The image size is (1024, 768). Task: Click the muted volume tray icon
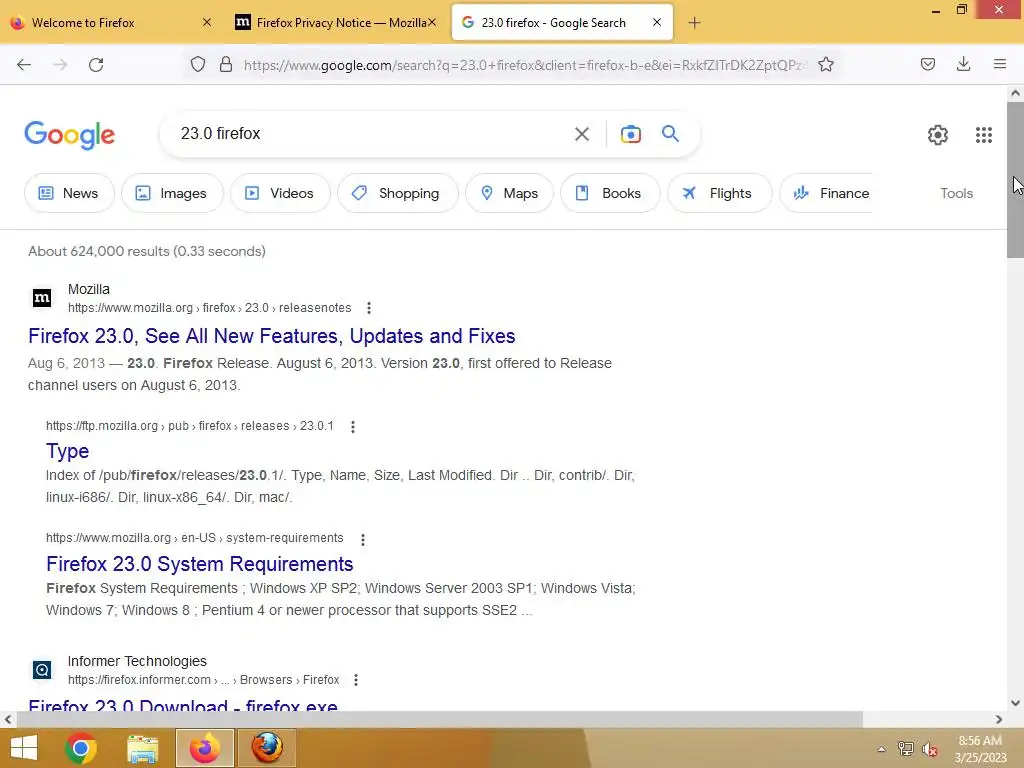[930, 749]
